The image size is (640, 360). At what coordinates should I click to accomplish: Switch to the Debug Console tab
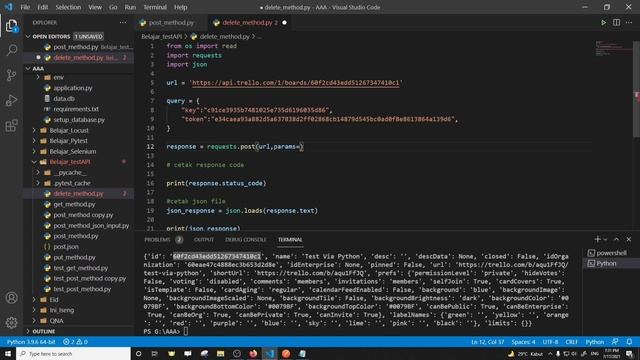(x=245, y=240)
